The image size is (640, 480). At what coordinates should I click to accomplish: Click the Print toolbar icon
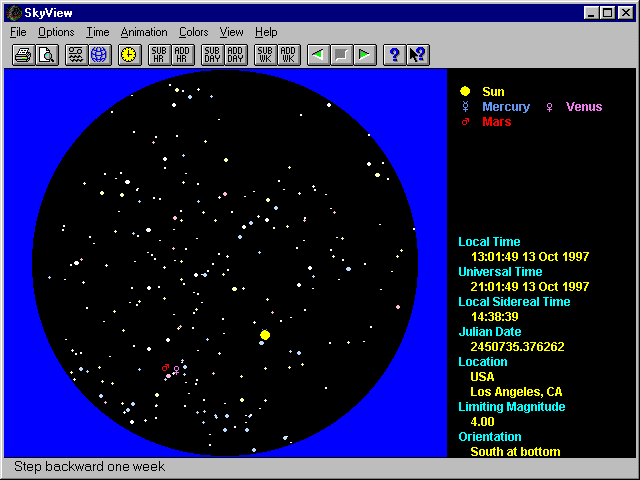22,55
